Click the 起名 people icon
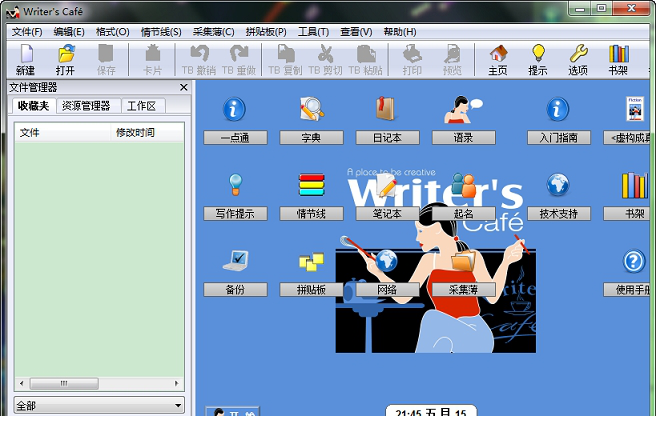Image resolution: width=656 pixels, height=432 pixels. 464,185
